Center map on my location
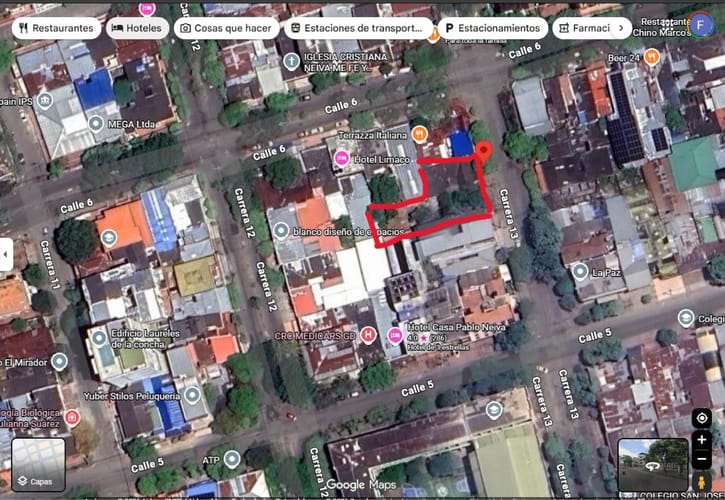 (x=702, y=419)
